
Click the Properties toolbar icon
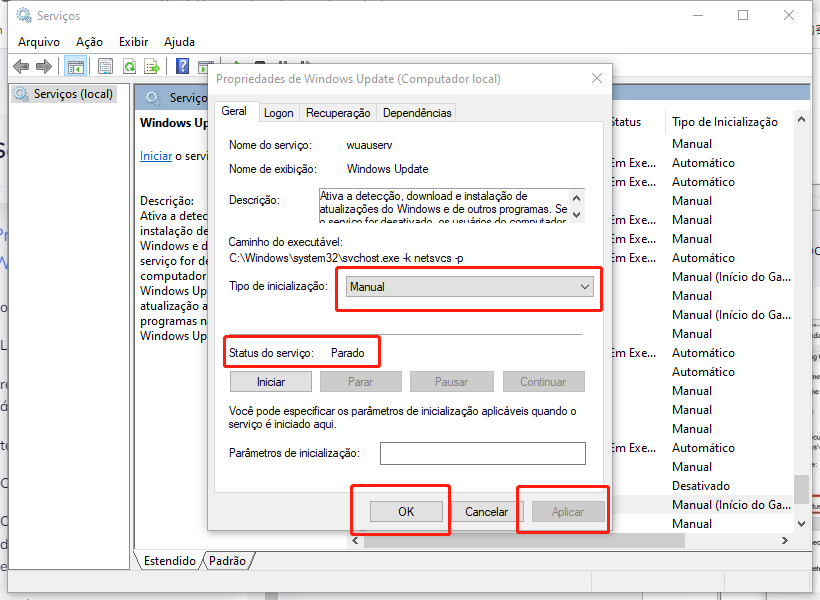[x=105, y=66]
